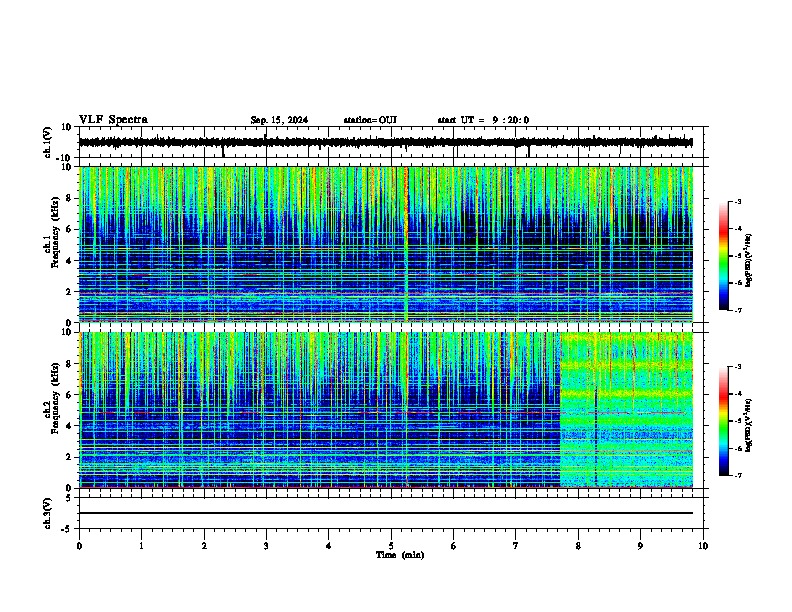This screenshot has height=612, width=792.
Task: Click the '-3' value on ch.1 colorbar
Action: pos(737,201)
